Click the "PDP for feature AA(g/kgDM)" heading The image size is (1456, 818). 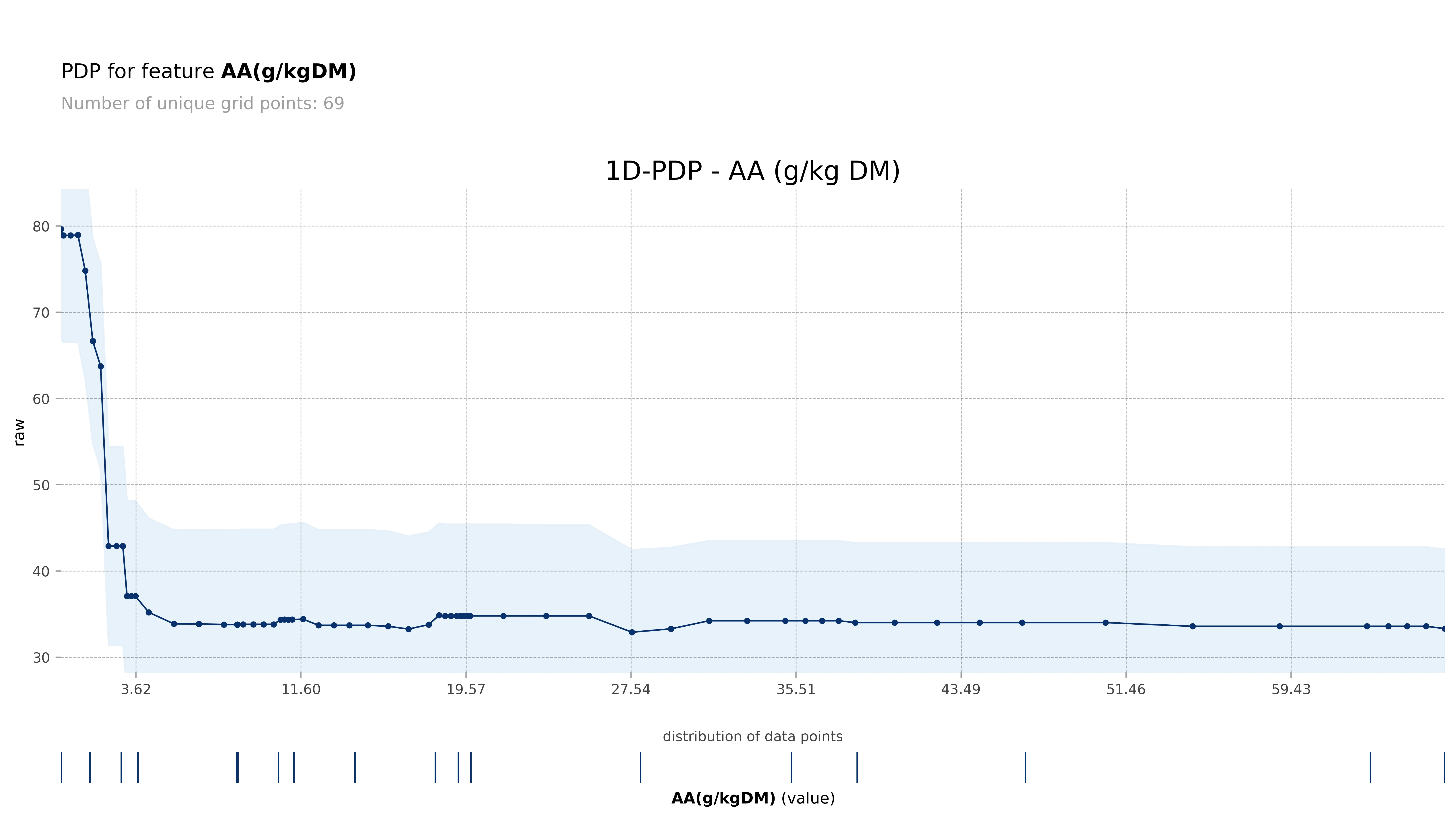coord(208,72)
